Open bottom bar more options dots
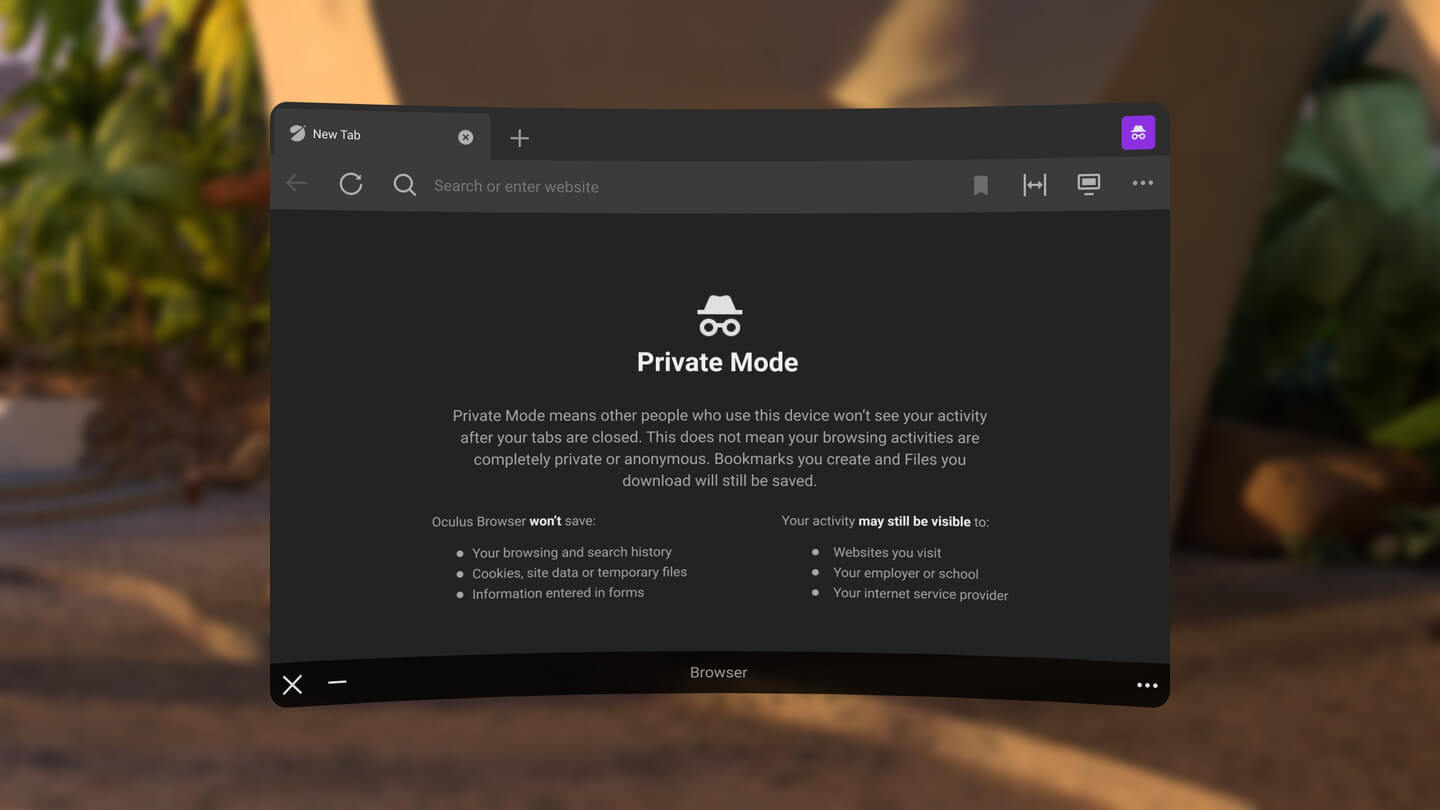The image size is (1440, 810). click(x=1147, y=685)
